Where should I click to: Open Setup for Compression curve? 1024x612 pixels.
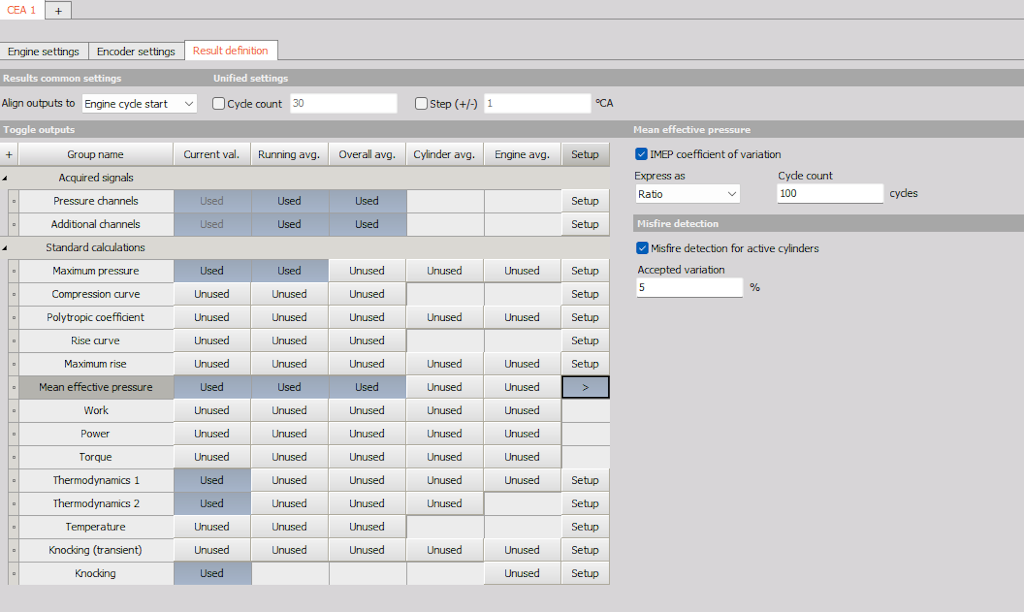585,294
